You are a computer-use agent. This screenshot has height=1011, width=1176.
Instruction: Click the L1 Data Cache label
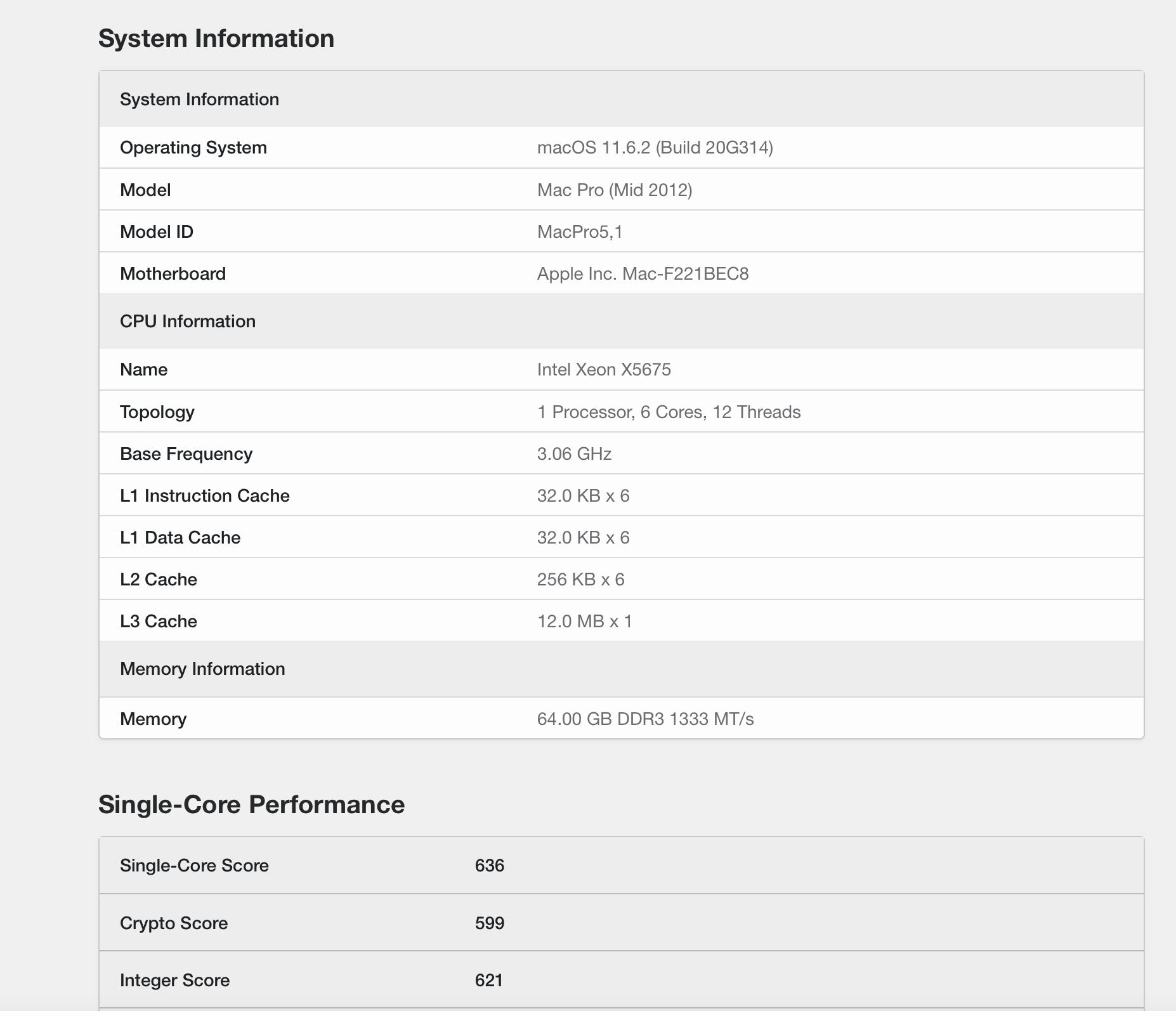pos(180,538)
